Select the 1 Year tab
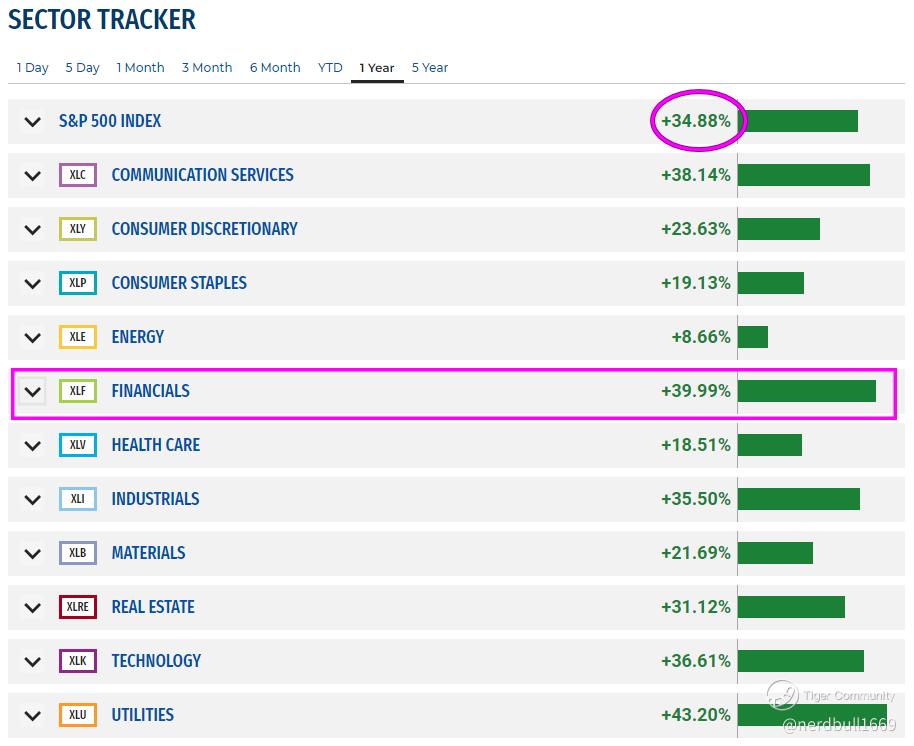The width and height of the screenshot is (914, 746). pos(377,68)
